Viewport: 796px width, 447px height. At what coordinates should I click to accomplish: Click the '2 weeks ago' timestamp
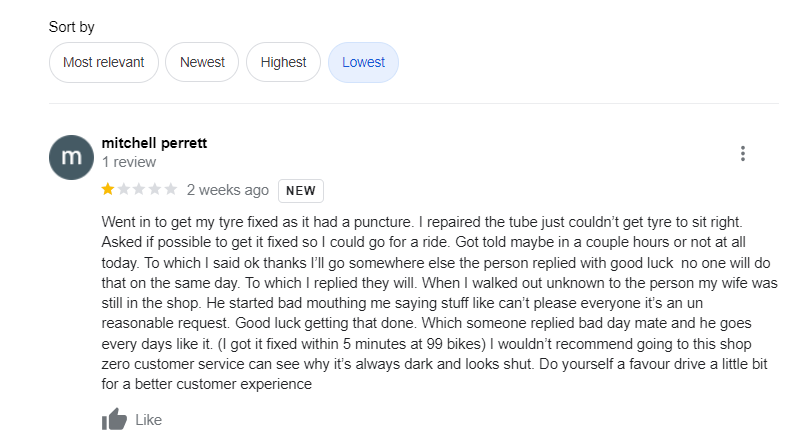click(227, 190)
